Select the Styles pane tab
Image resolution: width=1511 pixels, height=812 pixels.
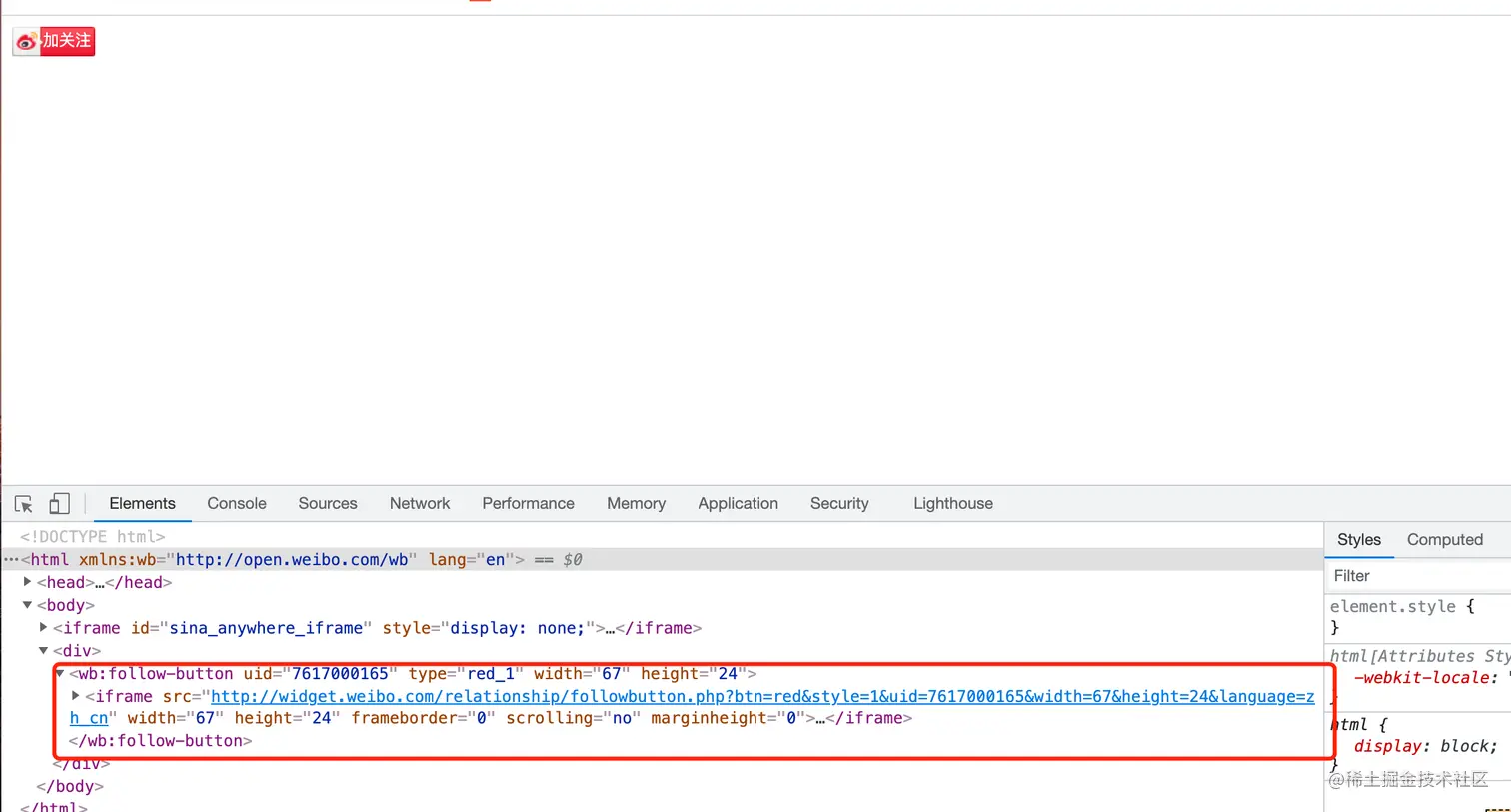[x=1359, y=540]
